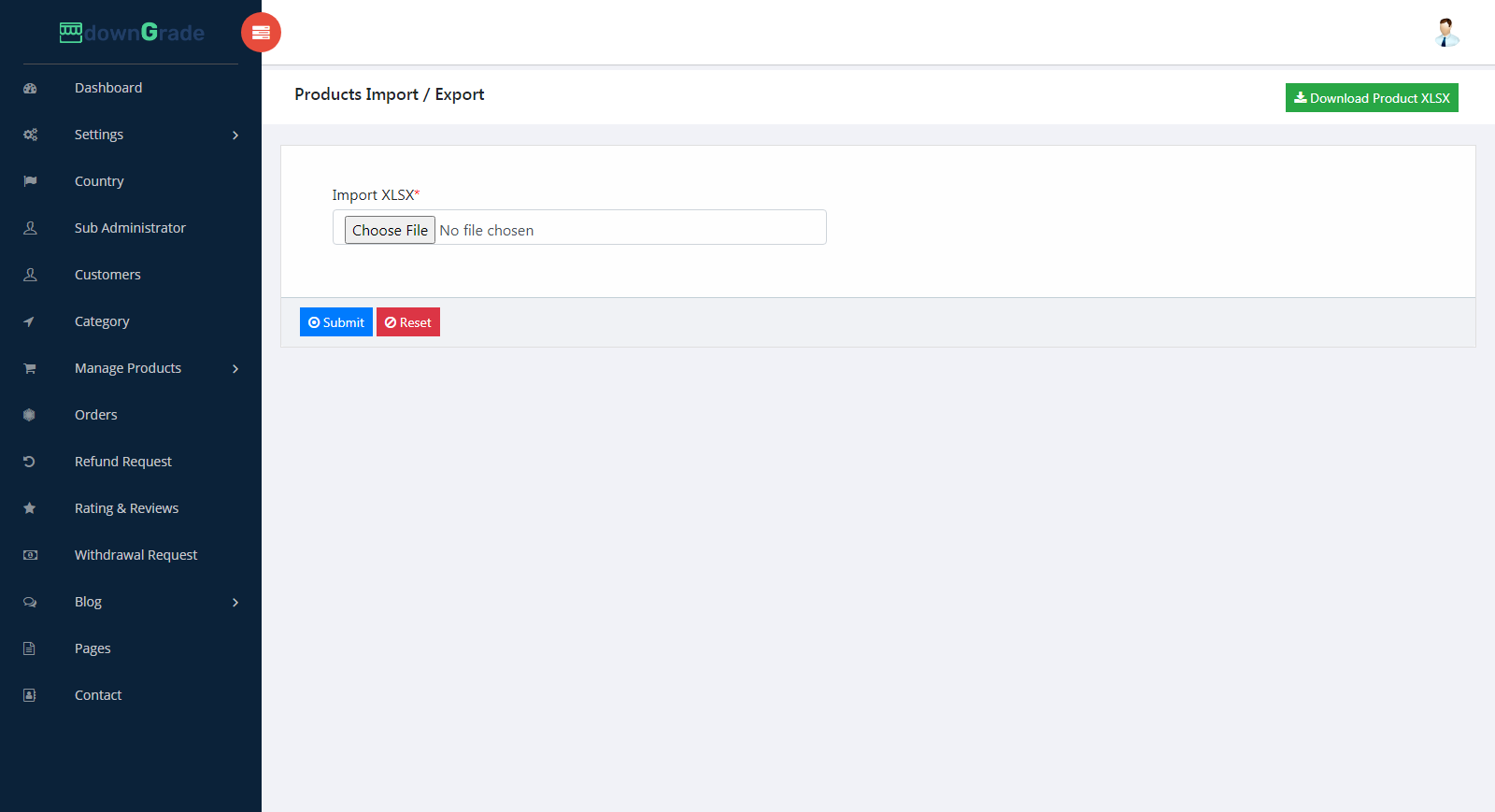The height and width of the screenshot is (812, 1495).
Task: Expand the Settings submenu chevron
Action: [235, 135]
